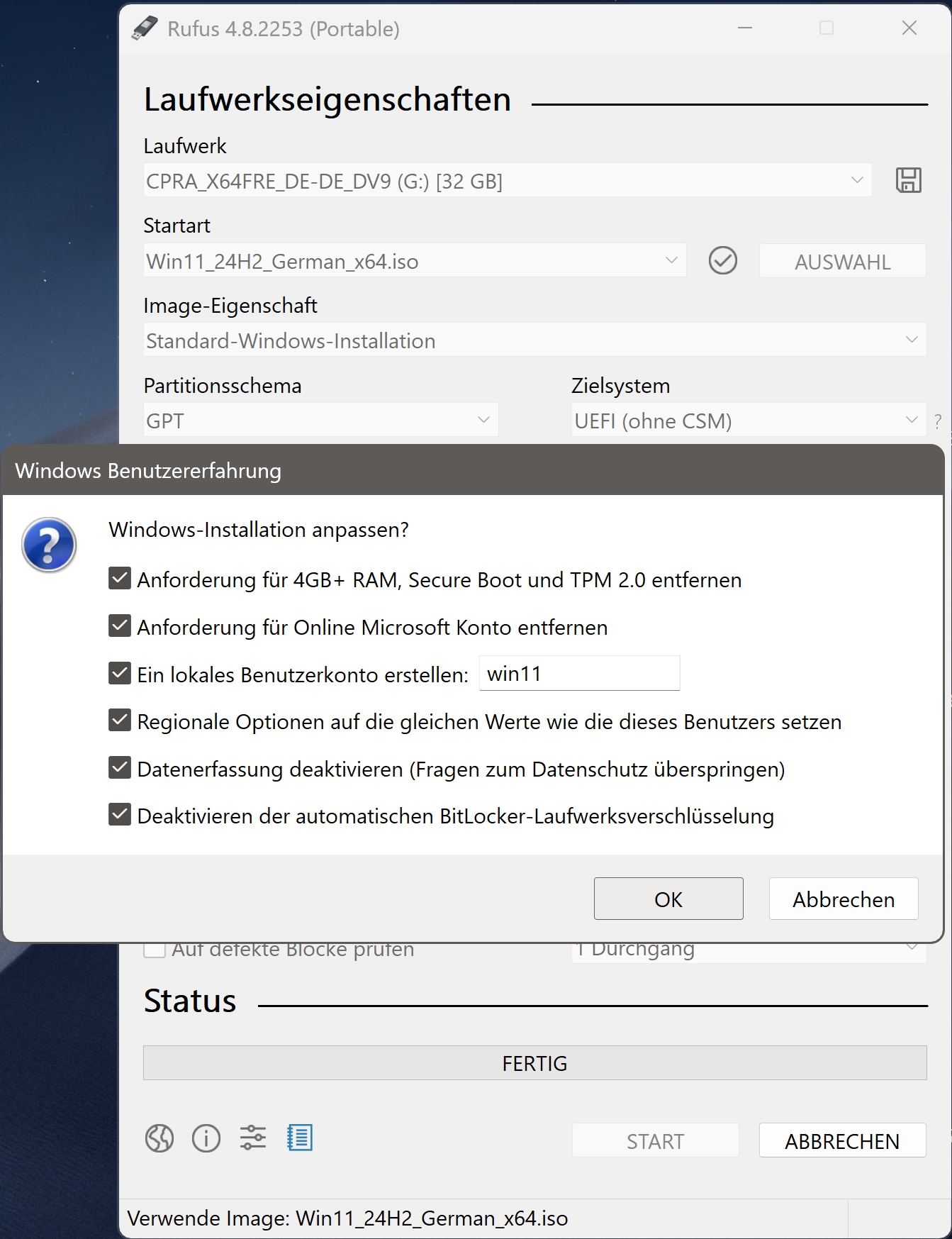This screenshot has height=1239, width=952.
Task: Open the Laufwerk drive dropdown
Action: coord(507,181)
